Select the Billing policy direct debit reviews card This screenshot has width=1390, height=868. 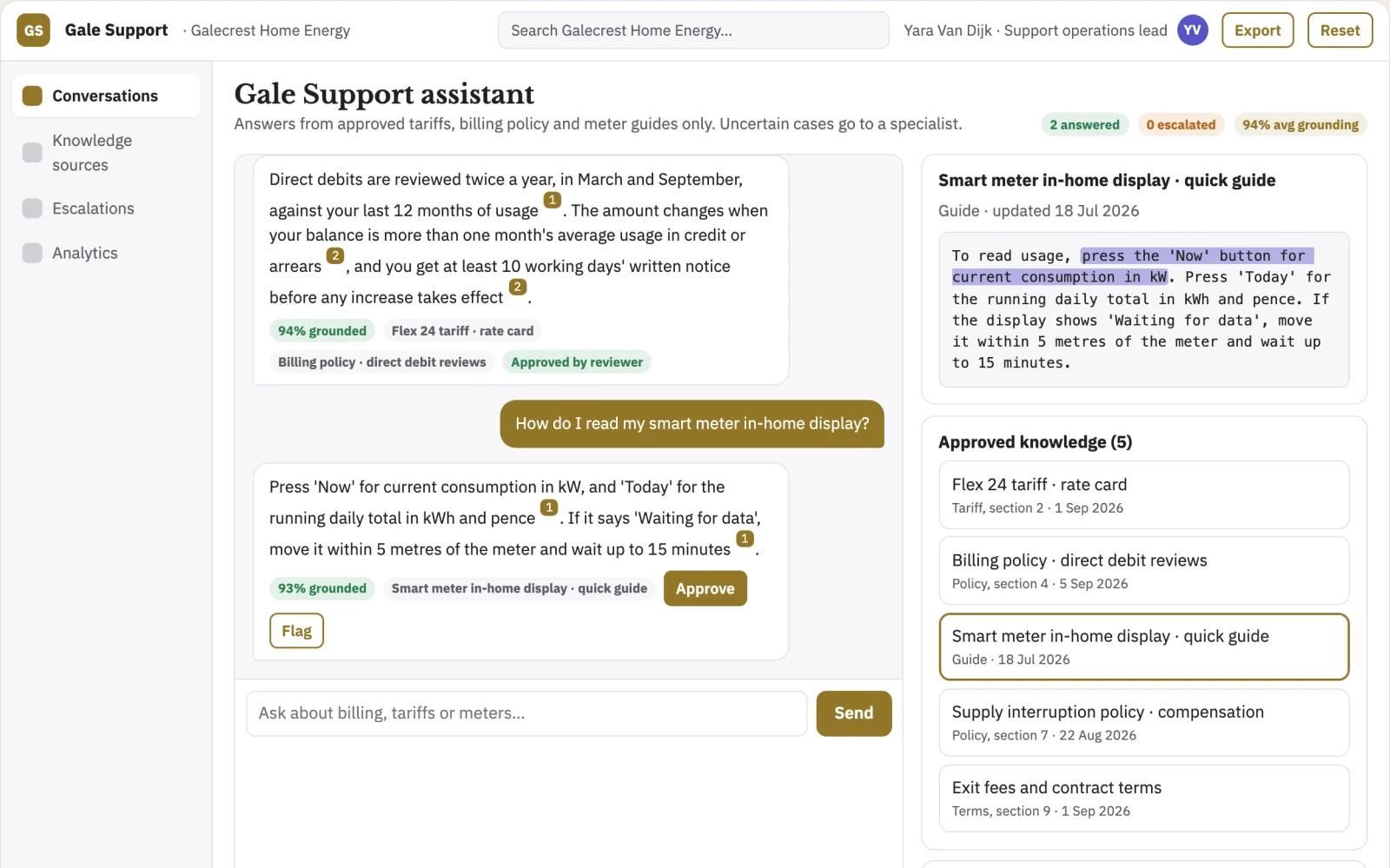1143,571
